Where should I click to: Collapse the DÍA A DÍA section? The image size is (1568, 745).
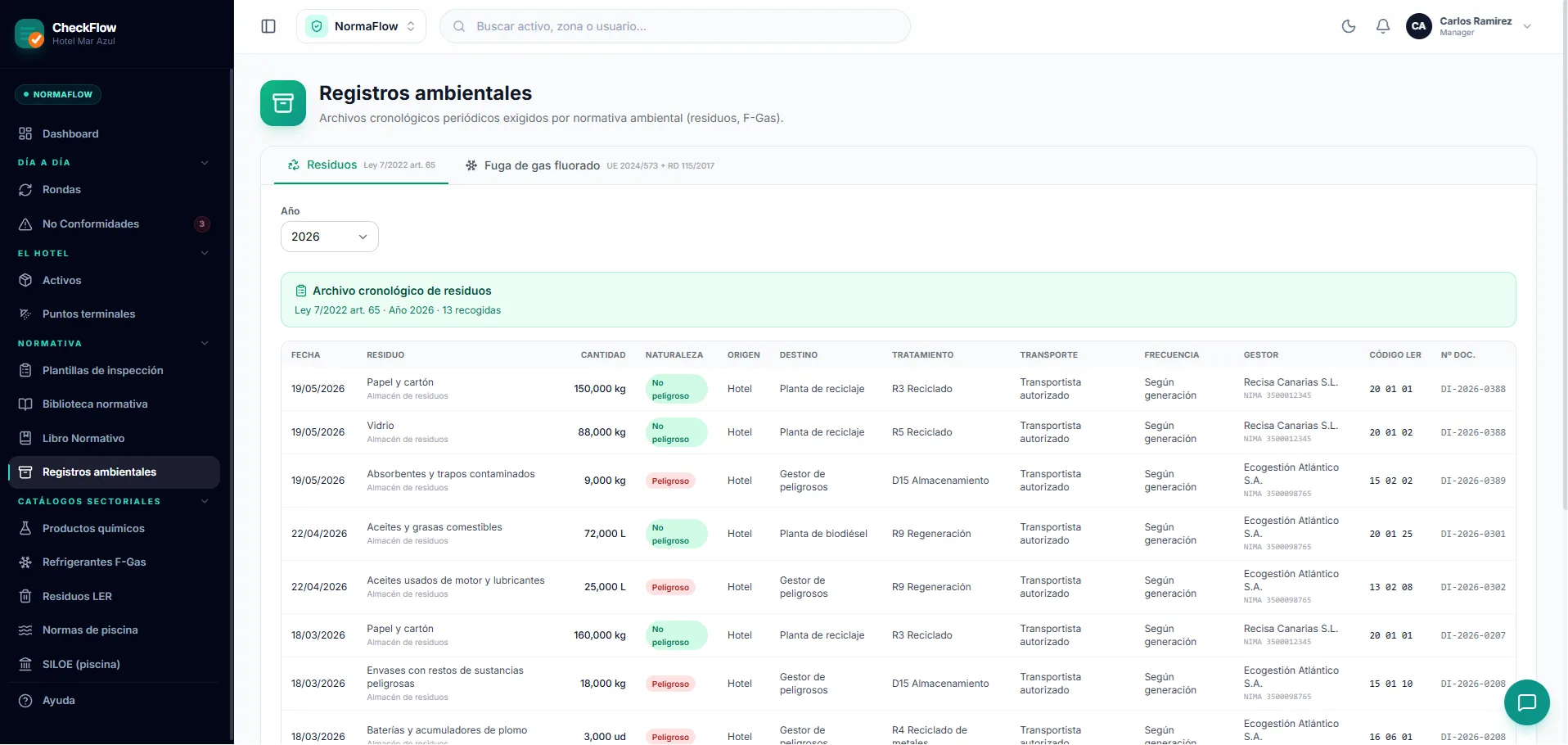click(x=205, y=162)
